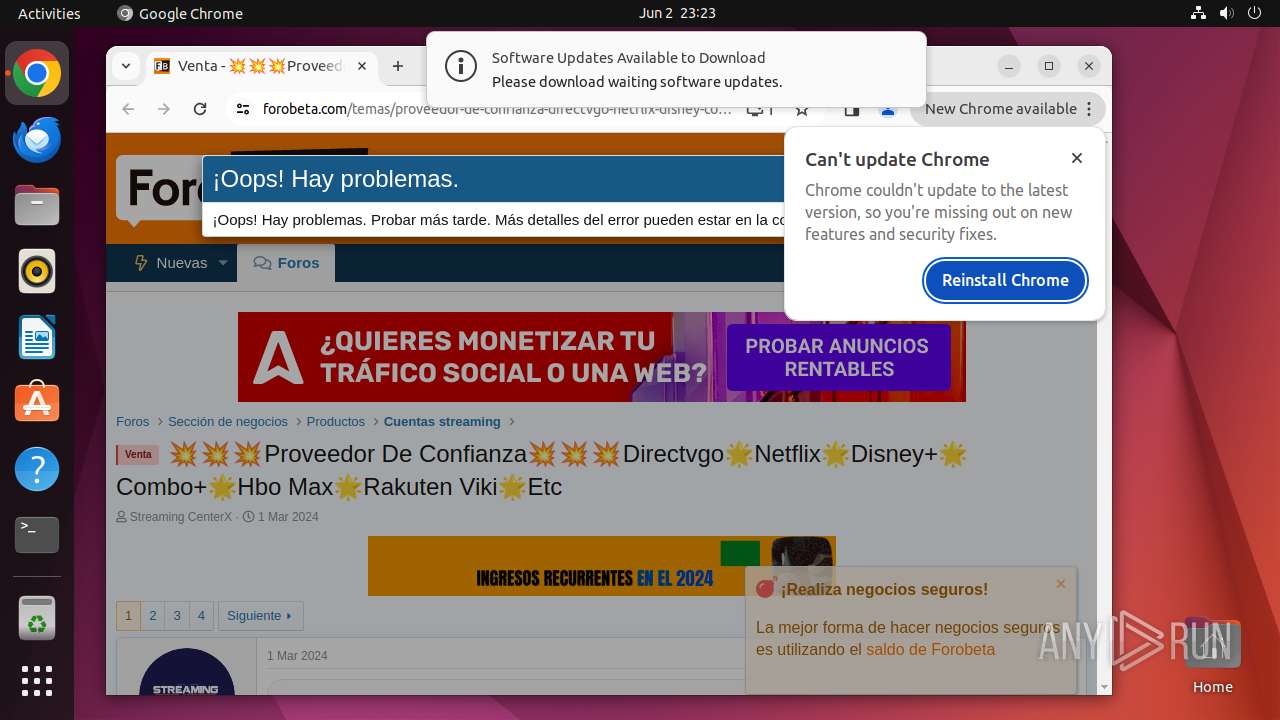Screen dimensions: 1280x720
Task: Click the monetizar tráfico banner ad
Action: point(602,357)
